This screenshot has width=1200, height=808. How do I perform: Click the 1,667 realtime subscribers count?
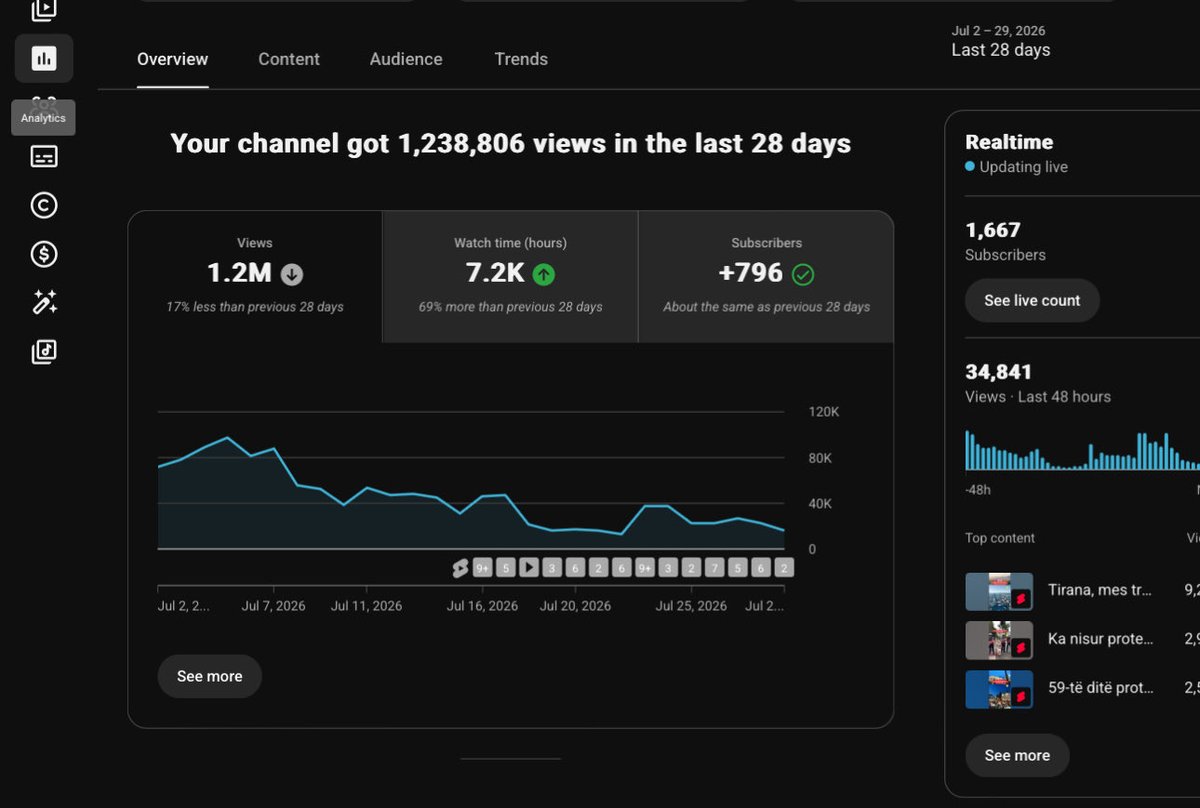[993, 230]
